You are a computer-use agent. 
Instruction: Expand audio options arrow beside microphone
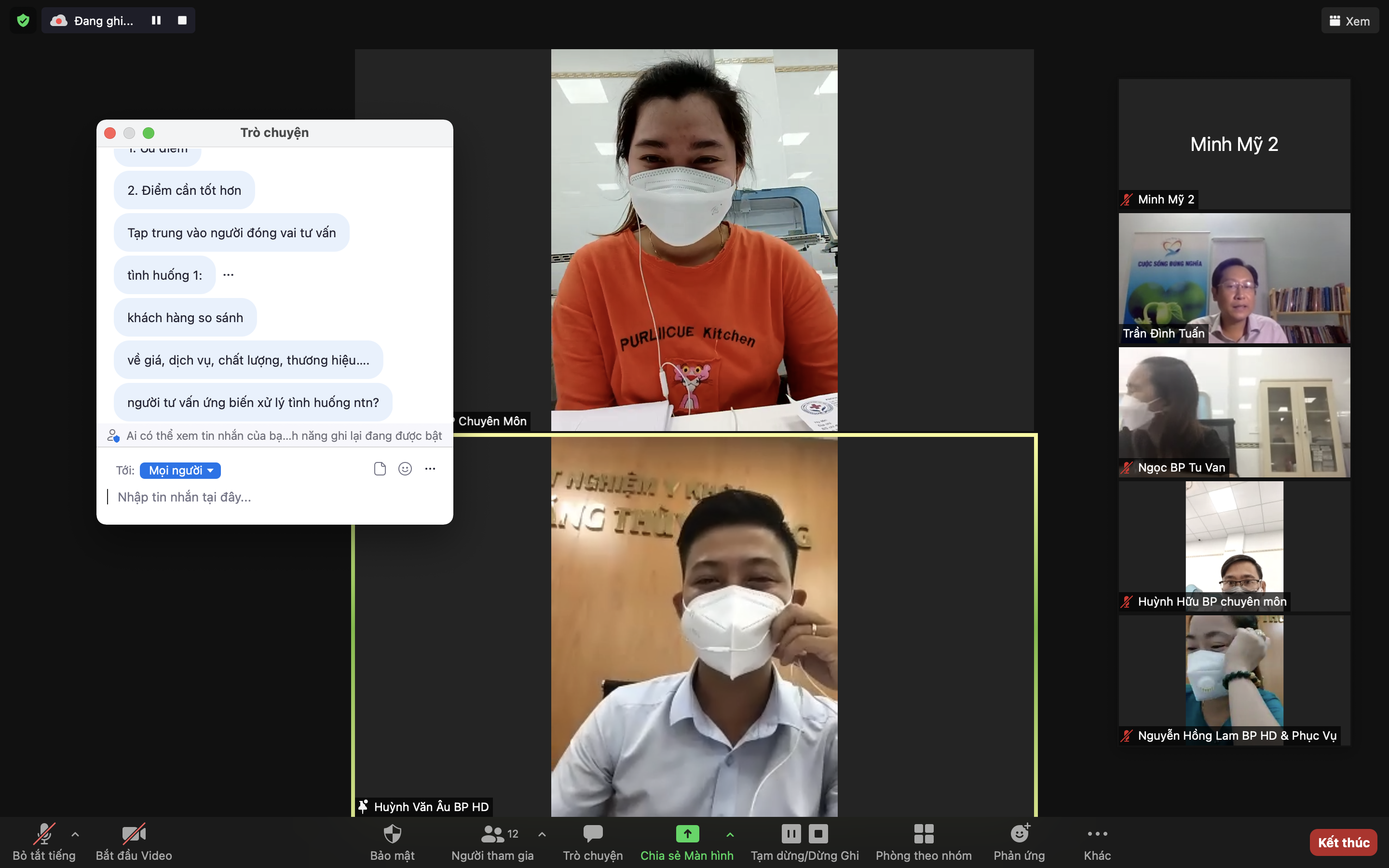pos(75,834)
